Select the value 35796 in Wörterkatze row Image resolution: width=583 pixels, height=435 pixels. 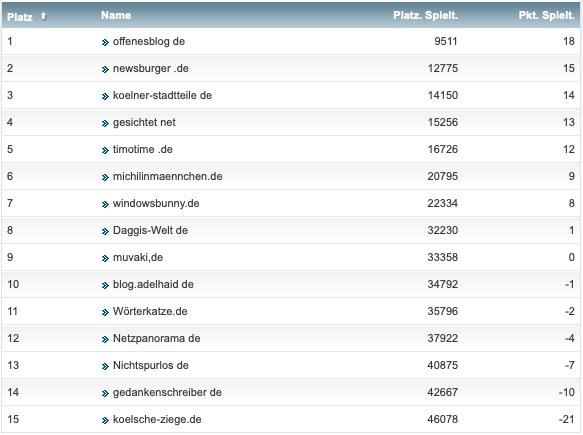click(442, 311)
